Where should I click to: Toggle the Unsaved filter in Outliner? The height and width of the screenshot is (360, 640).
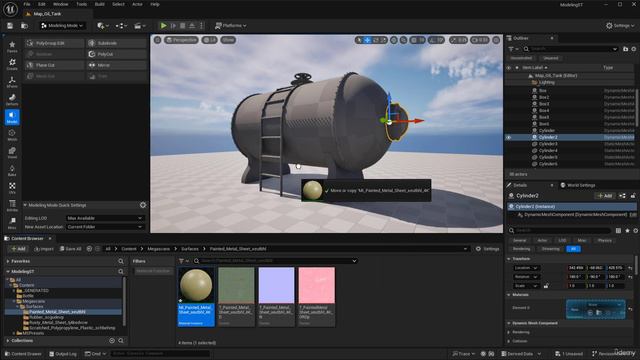(x=551, y=58)
